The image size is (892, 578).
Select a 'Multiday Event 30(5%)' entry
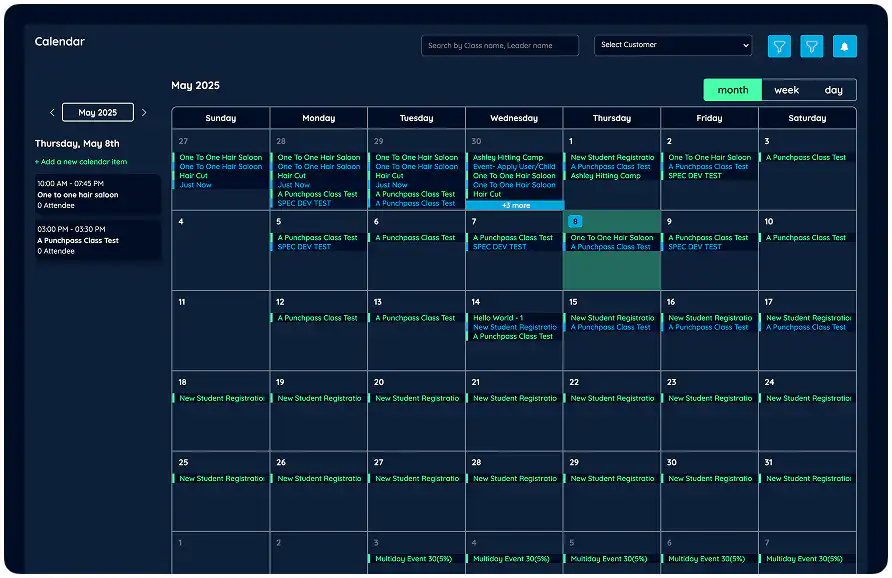[415, 558]
